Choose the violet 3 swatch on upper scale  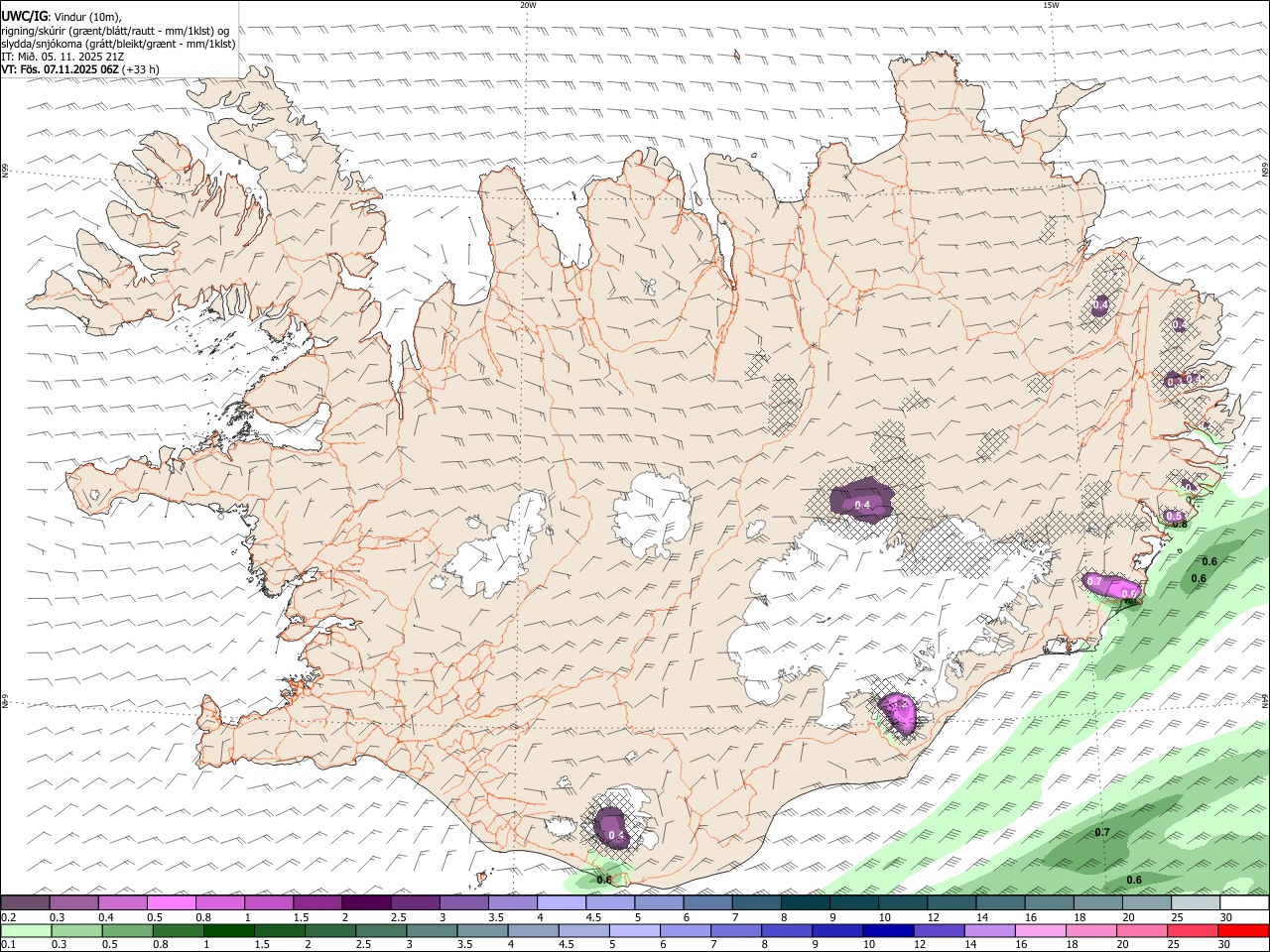463,903
